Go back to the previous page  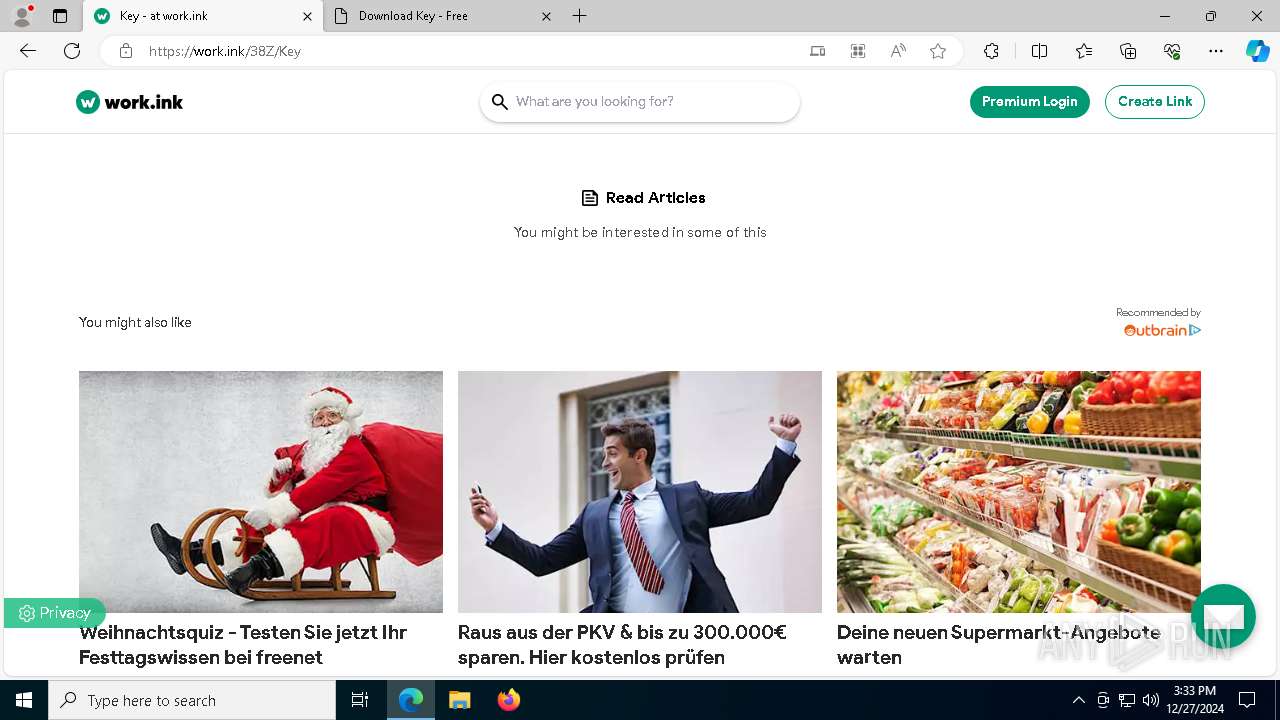pos(28,51)
